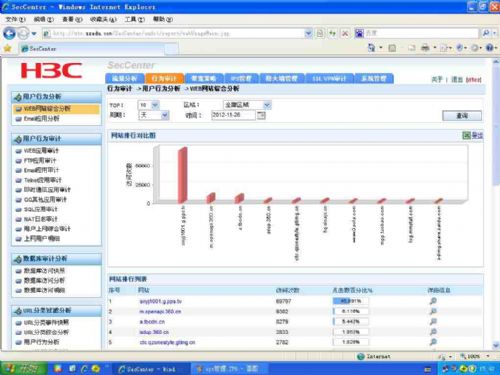Click the Excel export icon above the chart

coord(466,135)
